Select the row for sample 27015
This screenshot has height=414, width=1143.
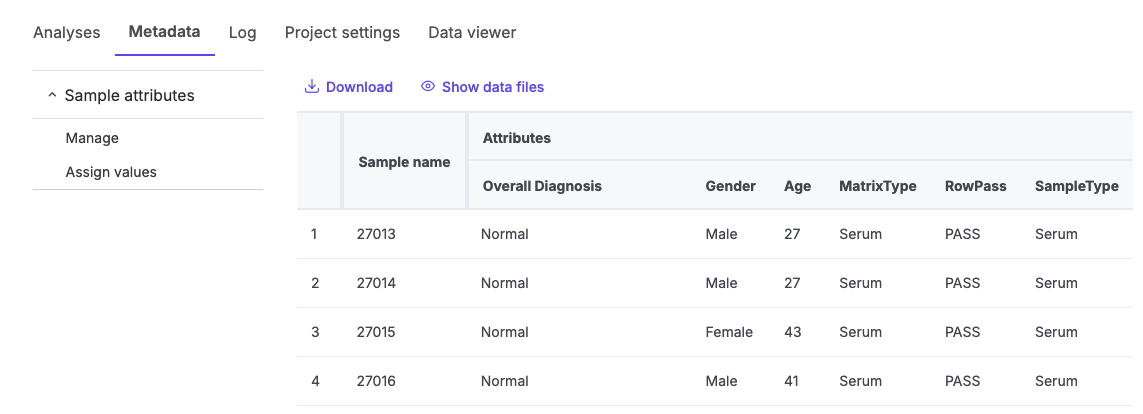[x=376, y=332]
